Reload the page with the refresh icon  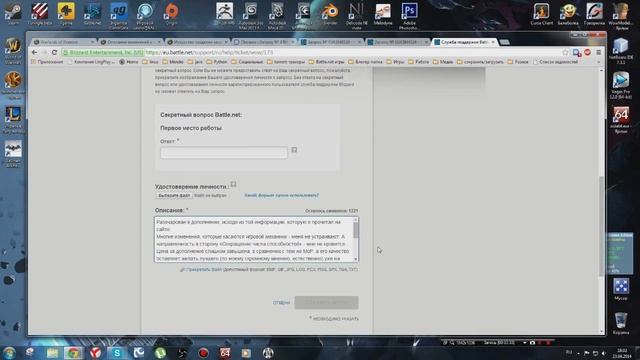[x=54, y=52]
